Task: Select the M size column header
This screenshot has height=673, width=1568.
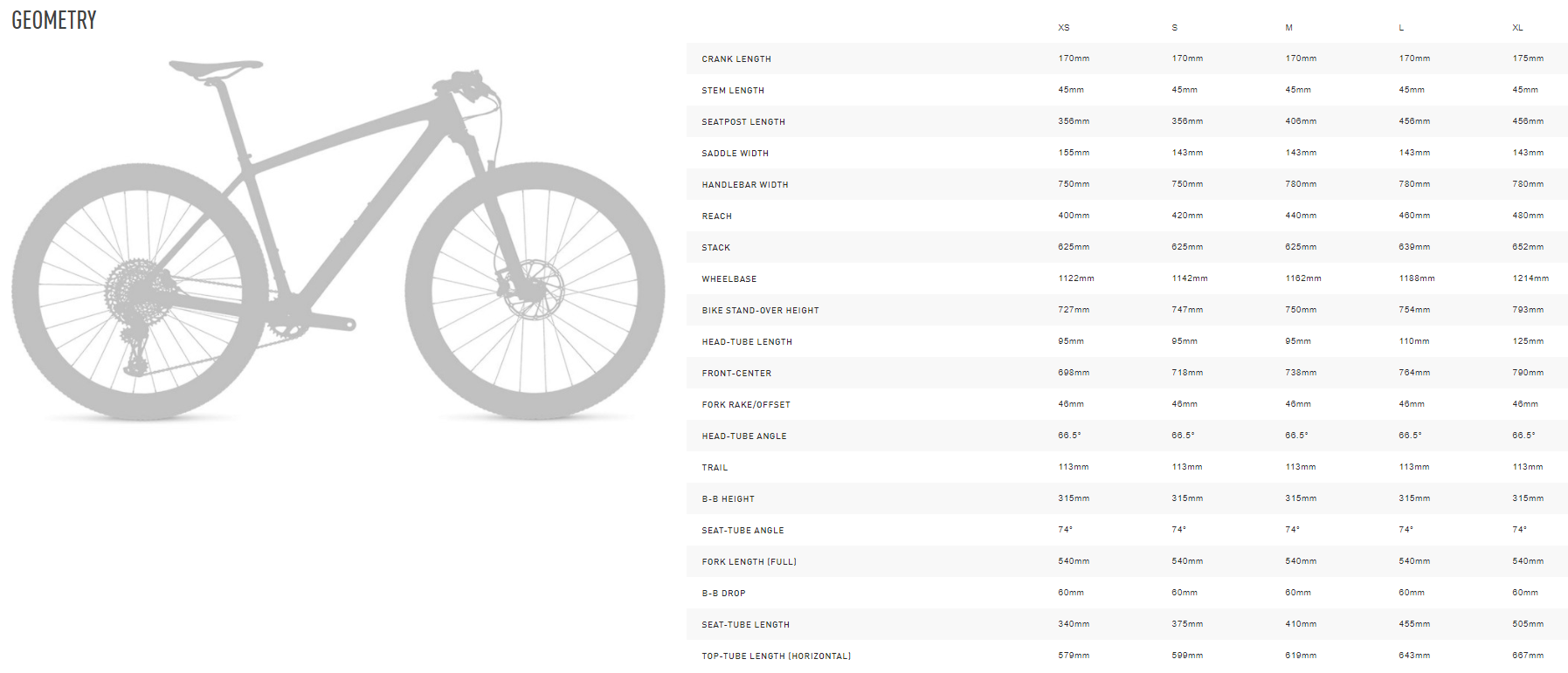Action: 1288,28
